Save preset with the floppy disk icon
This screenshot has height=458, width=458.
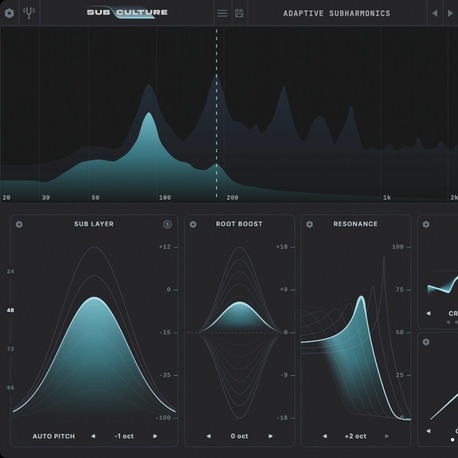click(239, 13)
